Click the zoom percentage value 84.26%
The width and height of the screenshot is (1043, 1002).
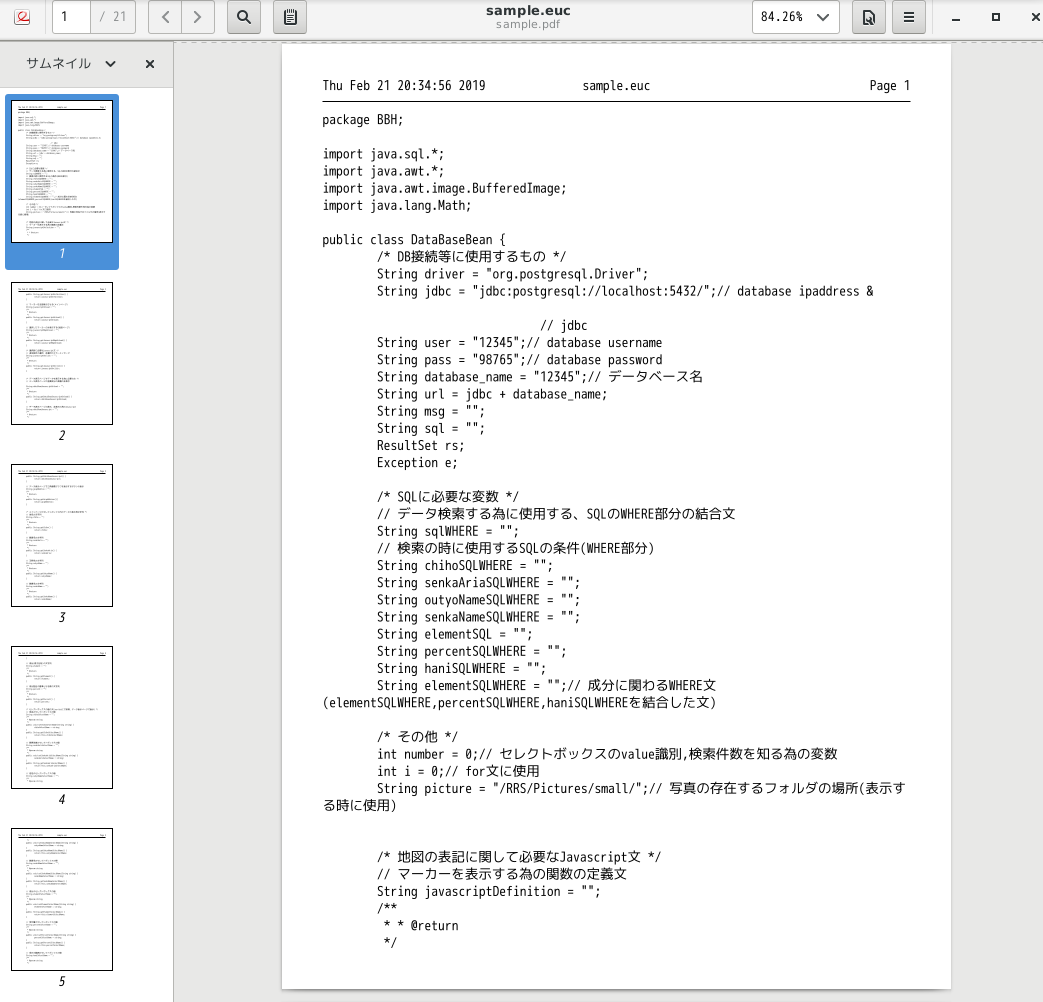(782, 17)
